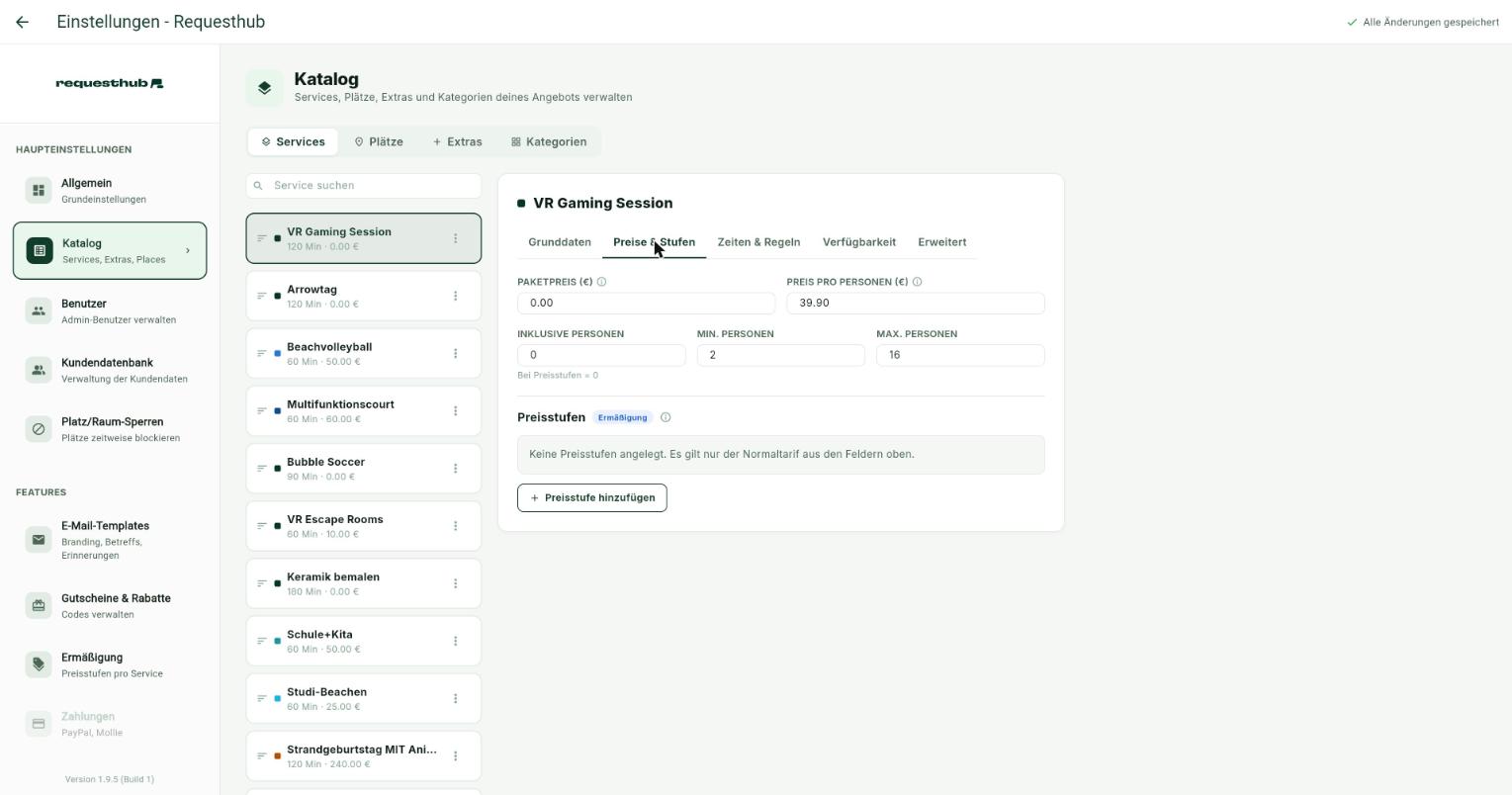Switch to the Plätze tab
Viewport: 1512px width, 795px height.
coord(378,142)
